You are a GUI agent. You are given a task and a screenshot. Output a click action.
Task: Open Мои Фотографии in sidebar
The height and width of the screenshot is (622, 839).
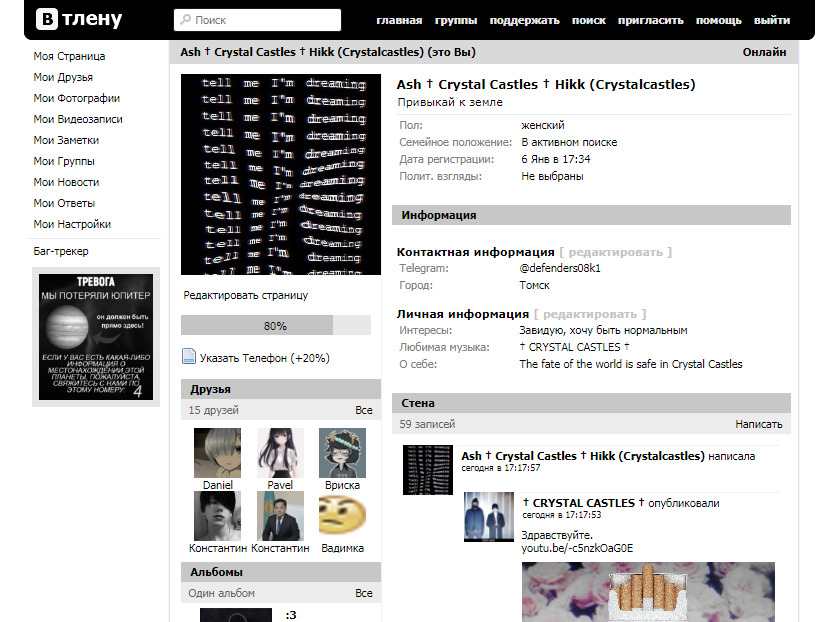click(77, 98)
